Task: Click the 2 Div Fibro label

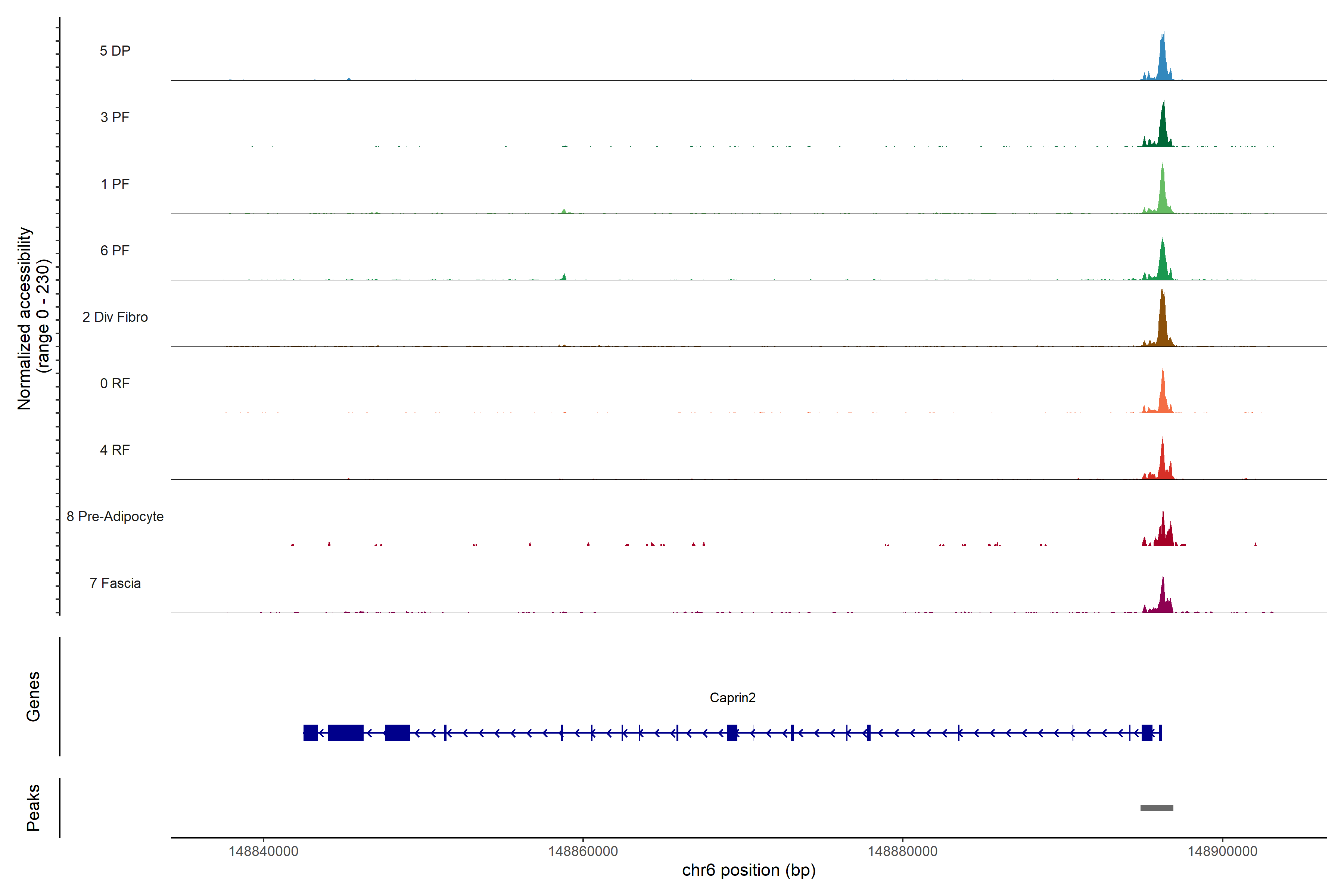Action: (115, 317)
